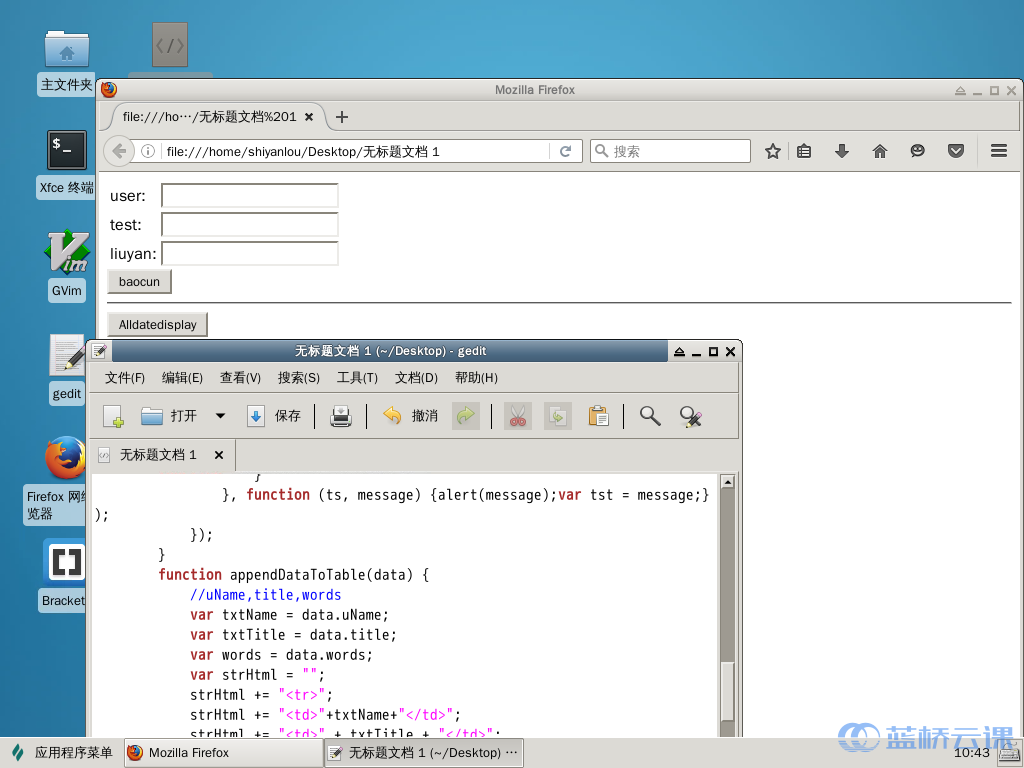Click the gedit scrollbar up arrow
The image size is (1024, 768).
[x=728, y=482]
